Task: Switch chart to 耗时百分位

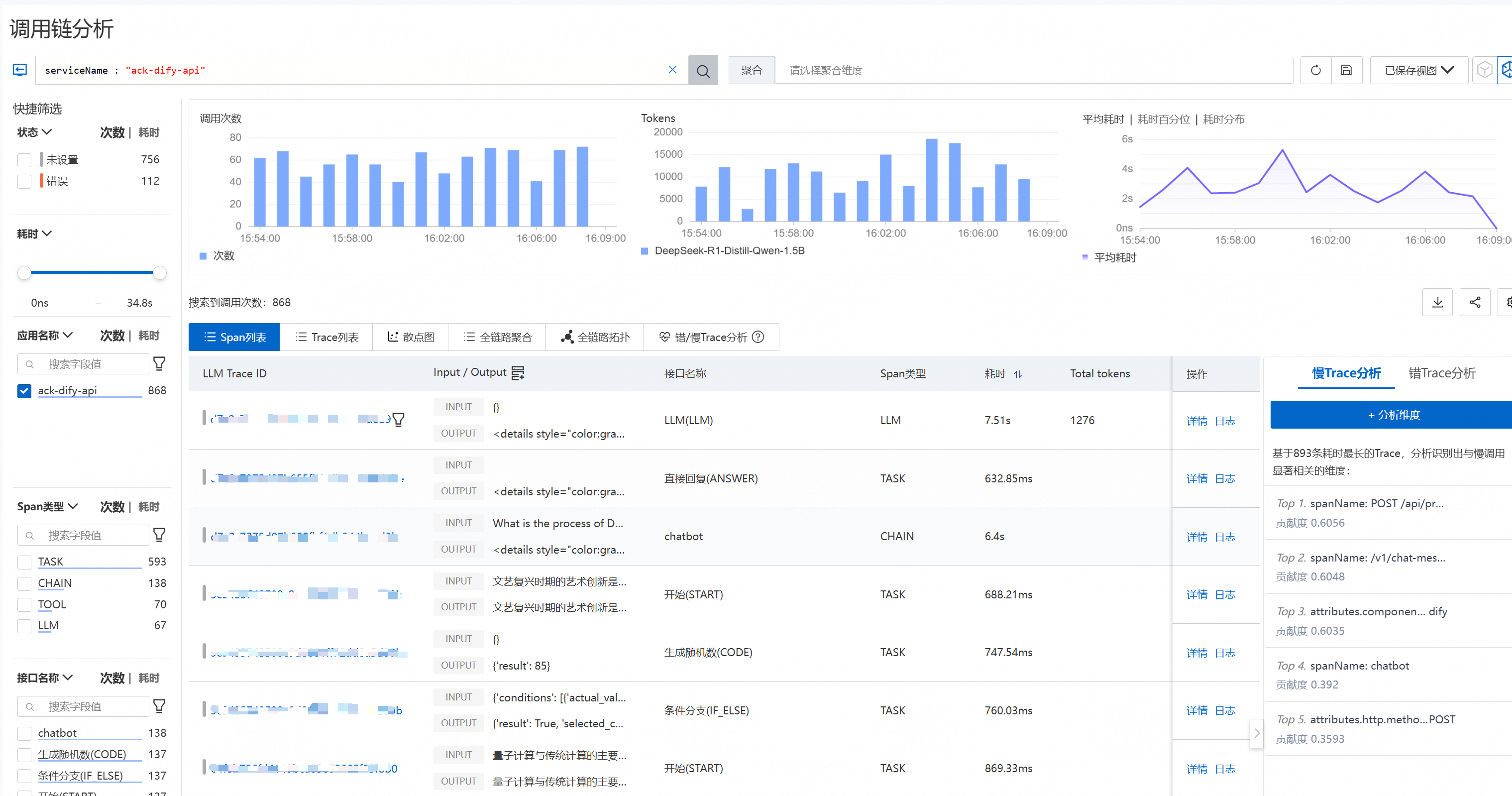Action: point(1163,119)
